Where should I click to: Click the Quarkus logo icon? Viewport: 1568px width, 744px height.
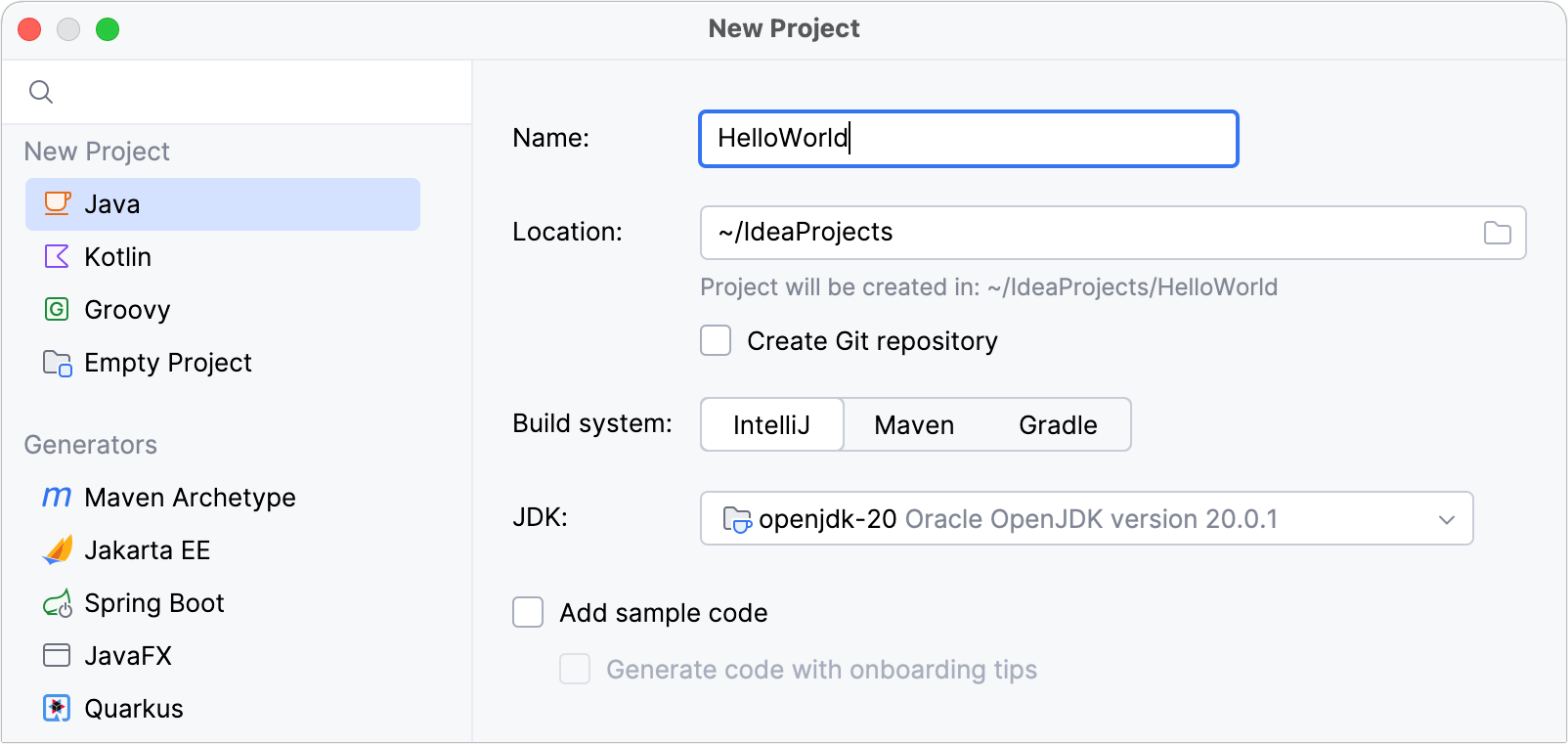(x=57, y=708)
